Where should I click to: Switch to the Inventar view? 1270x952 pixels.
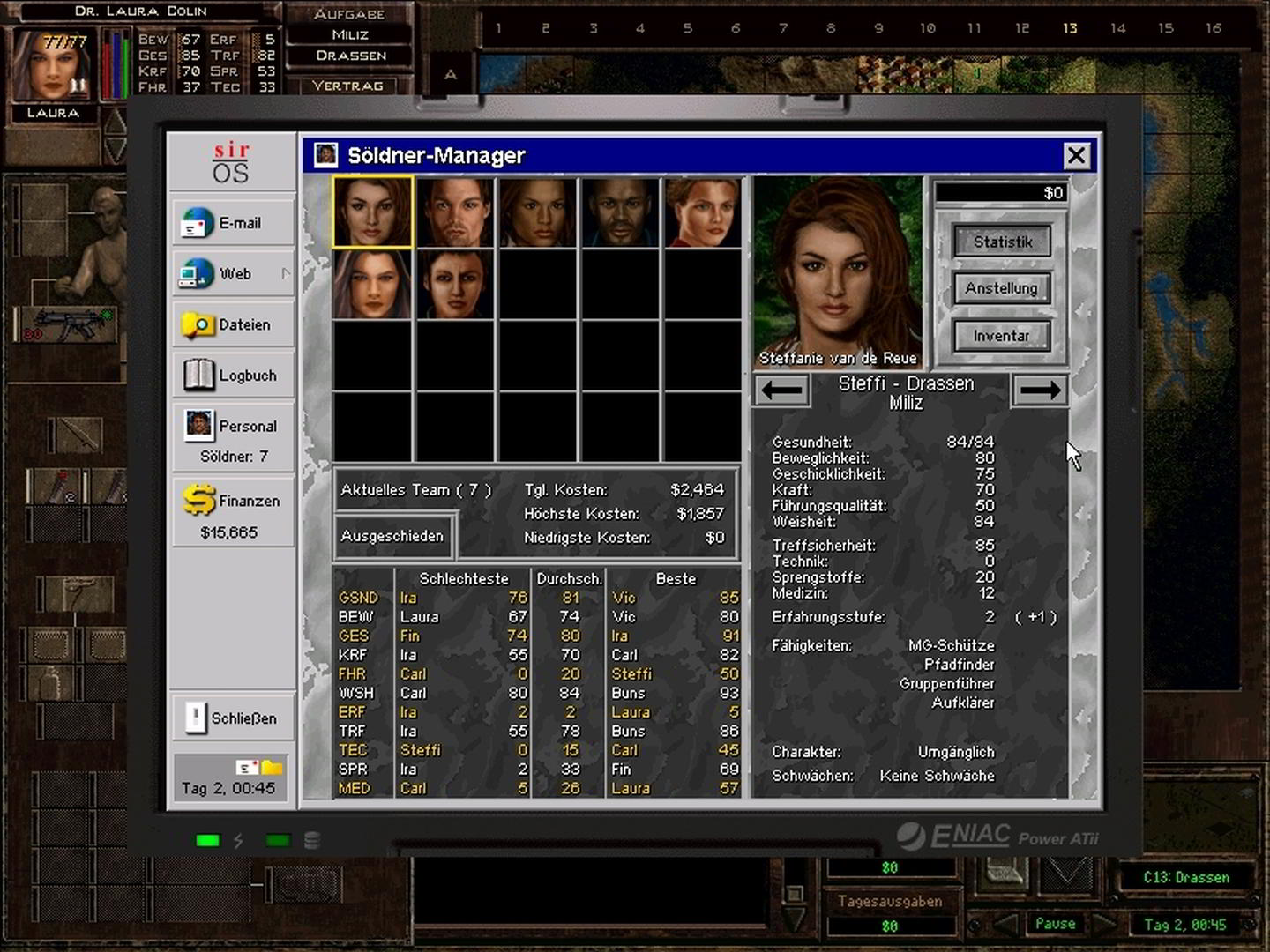tap(1002, 336)
